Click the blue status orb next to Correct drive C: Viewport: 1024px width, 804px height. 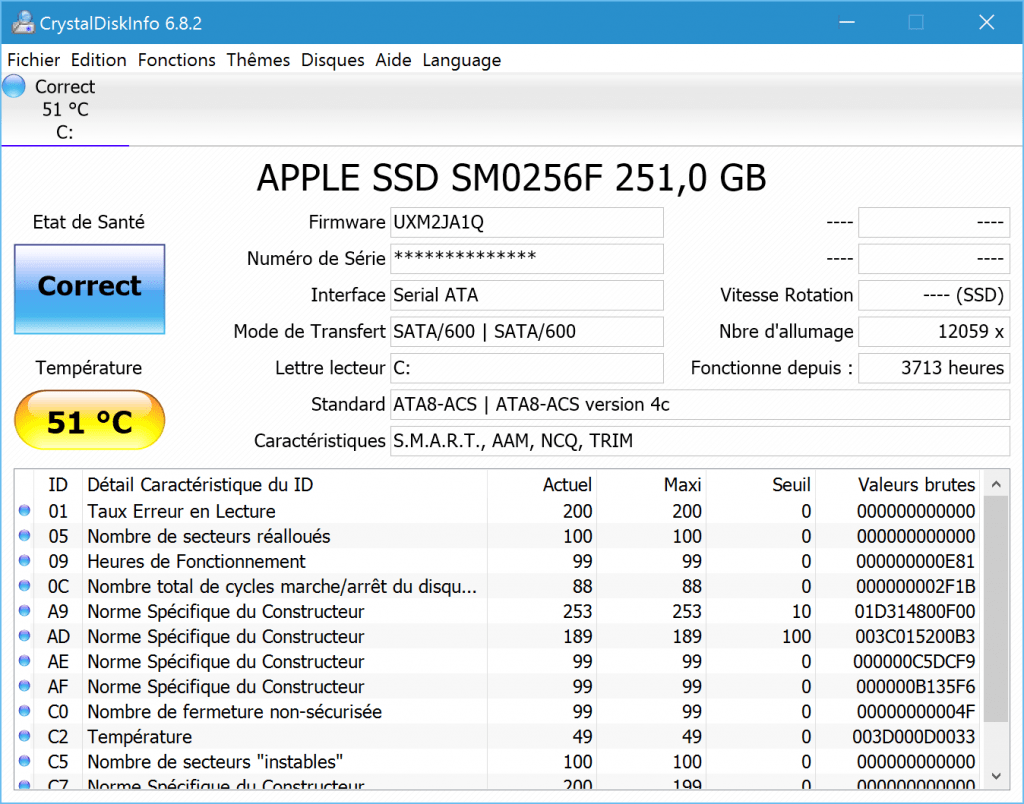[14, 86]
